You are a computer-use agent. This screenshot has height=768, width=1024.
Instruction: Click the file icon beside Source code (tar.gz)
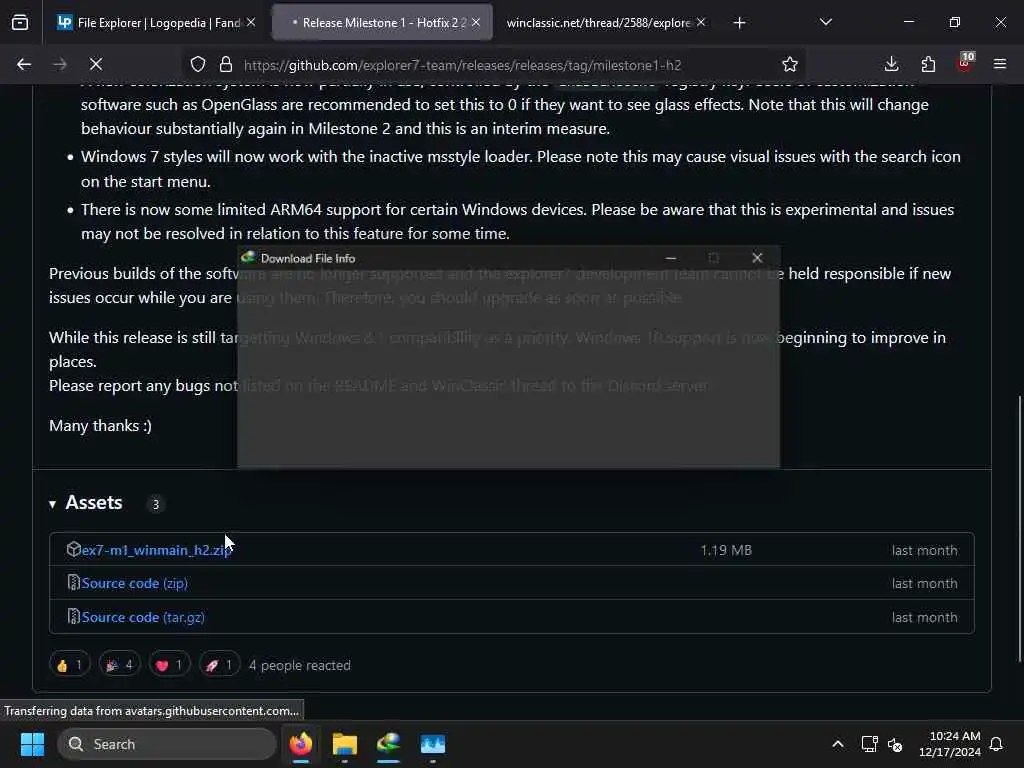73,616
